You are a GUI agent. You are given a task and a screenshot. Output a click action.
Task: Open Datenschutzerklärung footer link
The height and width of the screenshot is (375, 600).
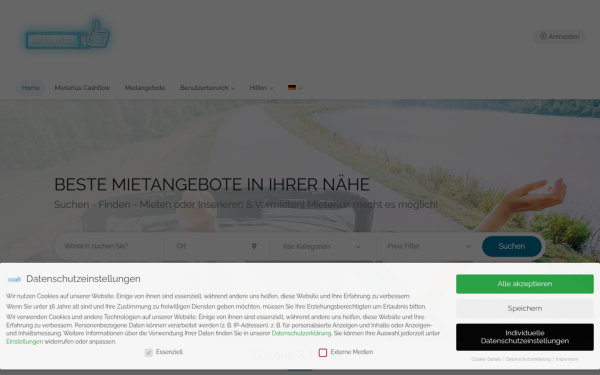point(528,359)
